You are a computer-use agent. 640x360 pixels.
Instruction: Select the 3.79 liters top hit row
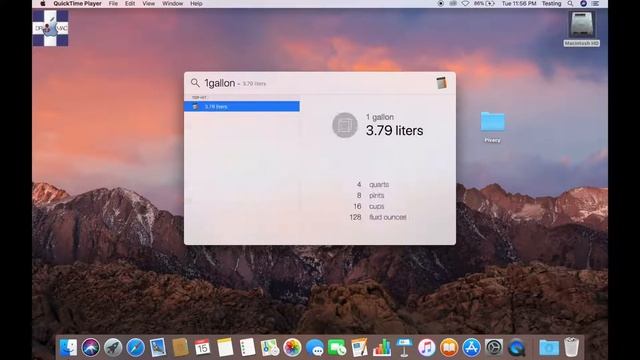(242, 107)
